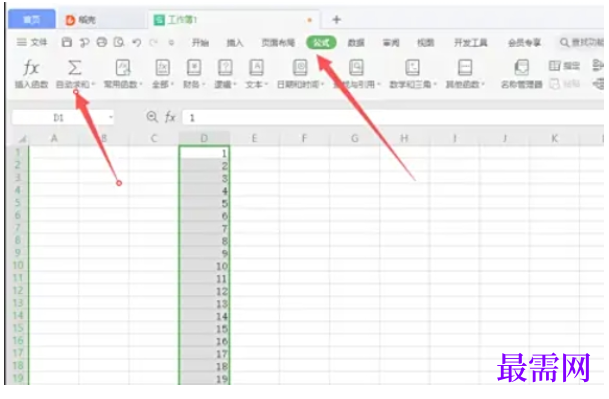Screen dimensions: 609x399
Task: Click the search (查找功能) magnifier icon
Action: click(x=564, y=42)
